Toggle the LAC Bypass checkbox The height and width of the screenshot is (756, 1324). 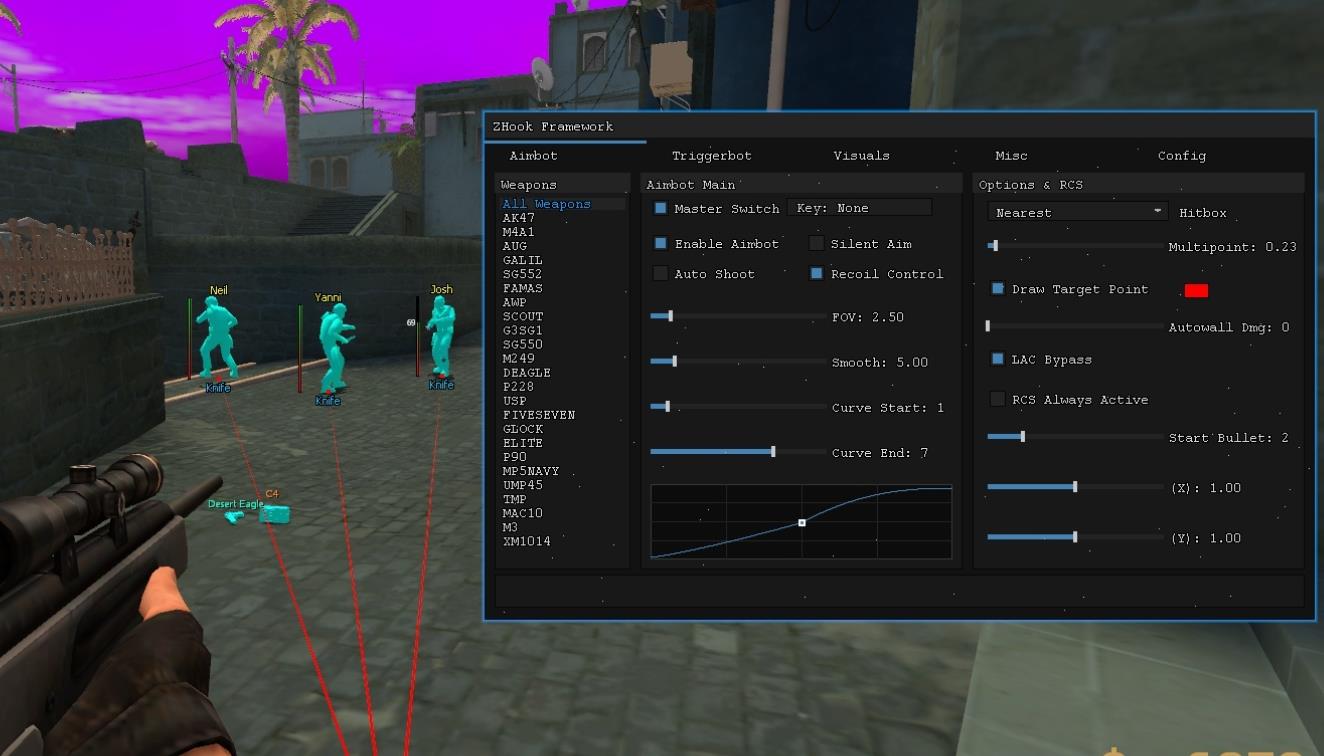(x=997, y=359)
